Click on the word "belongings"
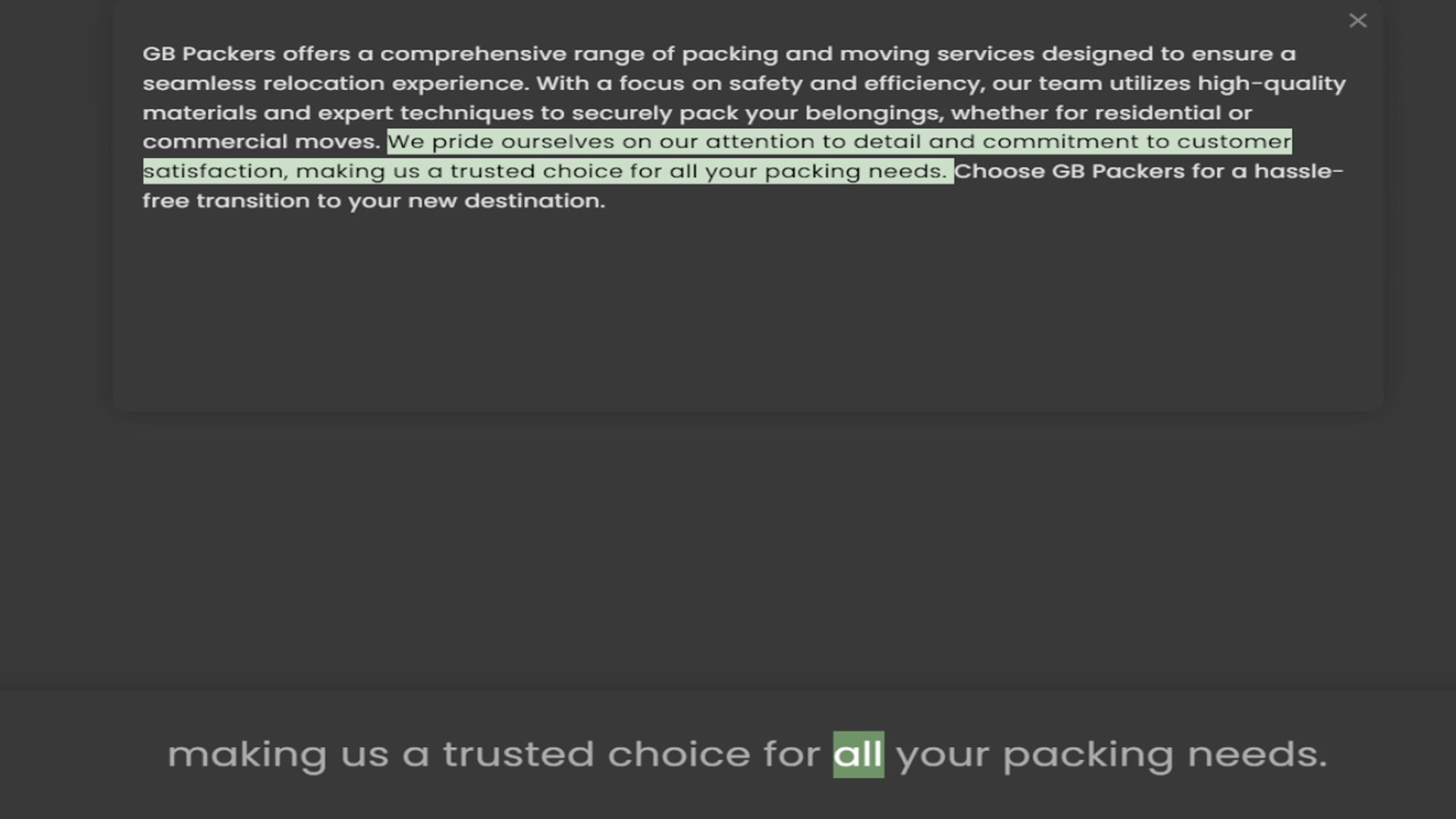Viewport: 1456px width, 819px height. coord(874,113)
